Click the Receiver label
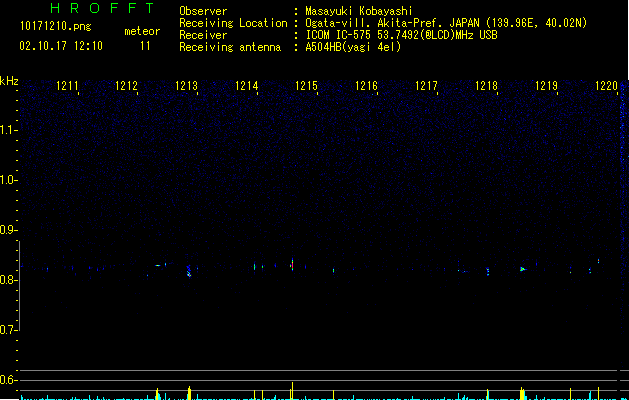Viewport: 629px width, 400px height. pos(203,35)
